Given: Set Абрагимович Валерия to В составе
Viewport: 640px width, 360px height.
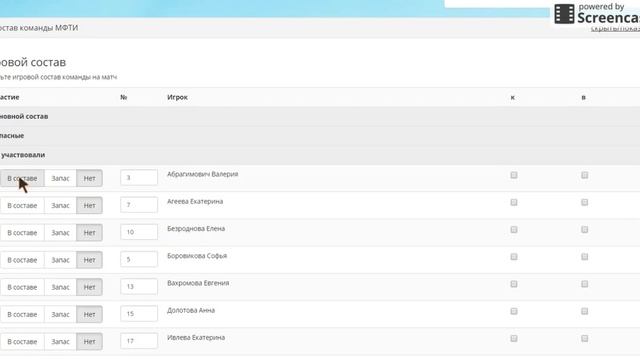Looking at the screenshot, I should point(22,178).
